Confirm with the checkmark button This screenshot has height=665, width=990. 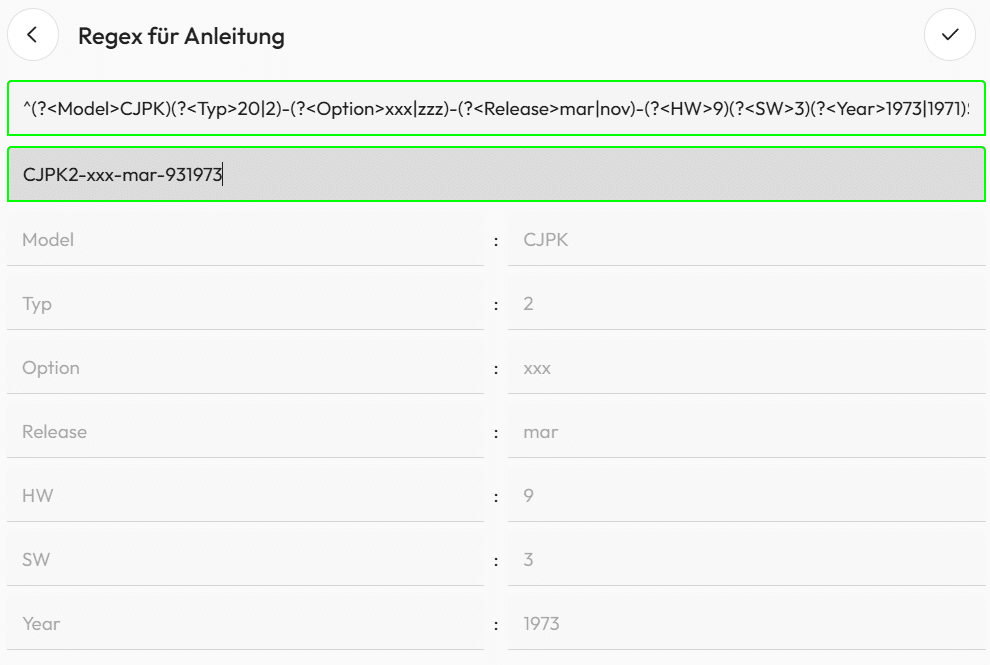click(x=950, y=35)
